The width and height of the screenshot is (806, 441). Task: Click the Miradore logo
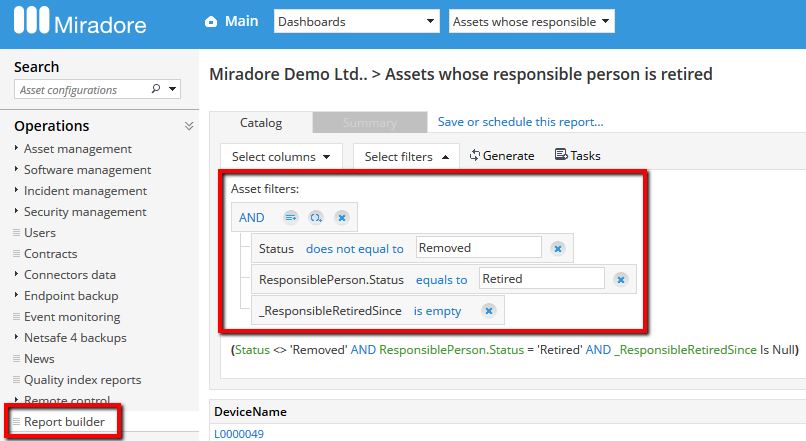[80, 21]
